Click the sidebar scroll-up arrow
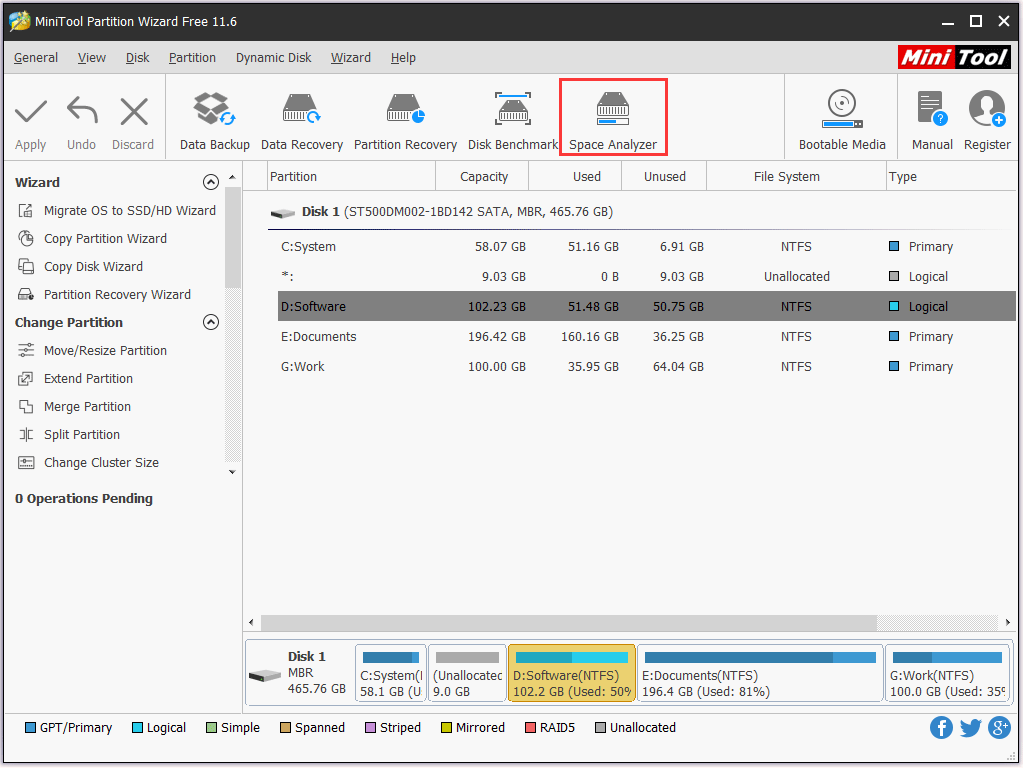This screenshot has width=1023, height=768. point(232,177)
